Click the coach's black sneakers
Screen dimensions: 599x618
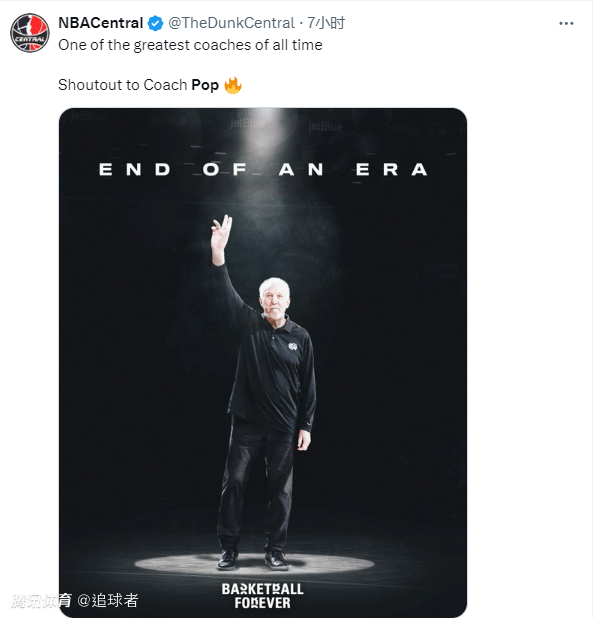(x=253, y=559)
